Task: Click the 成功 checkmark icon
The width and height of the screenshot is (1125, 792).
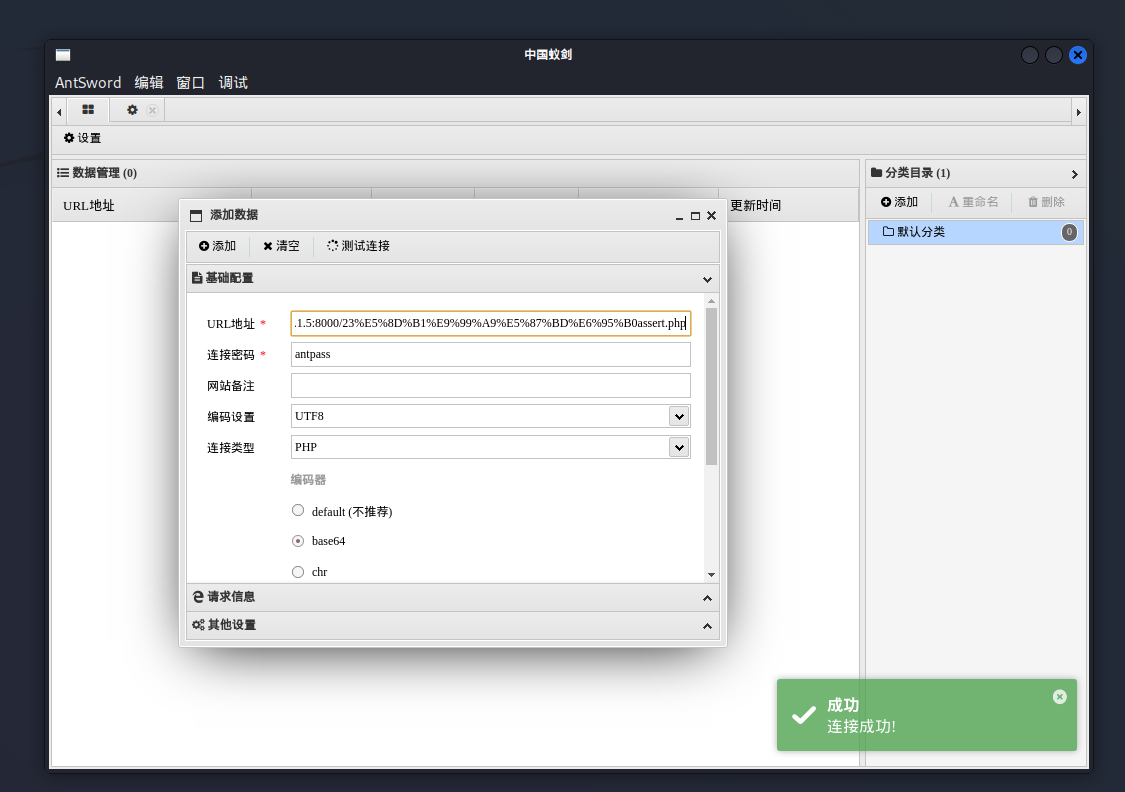Action: (804, 715)
